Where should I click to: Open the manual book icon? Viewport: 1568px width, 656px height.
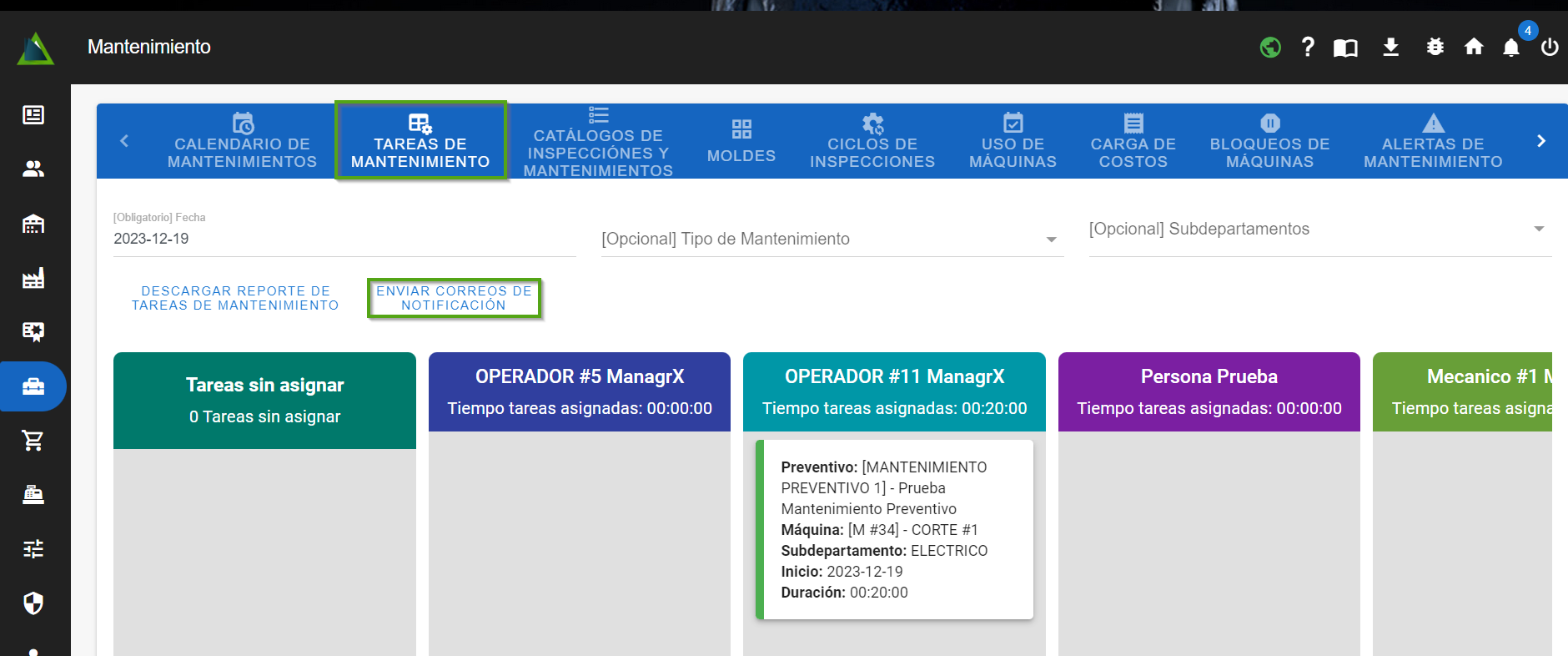click(1345, 48)
